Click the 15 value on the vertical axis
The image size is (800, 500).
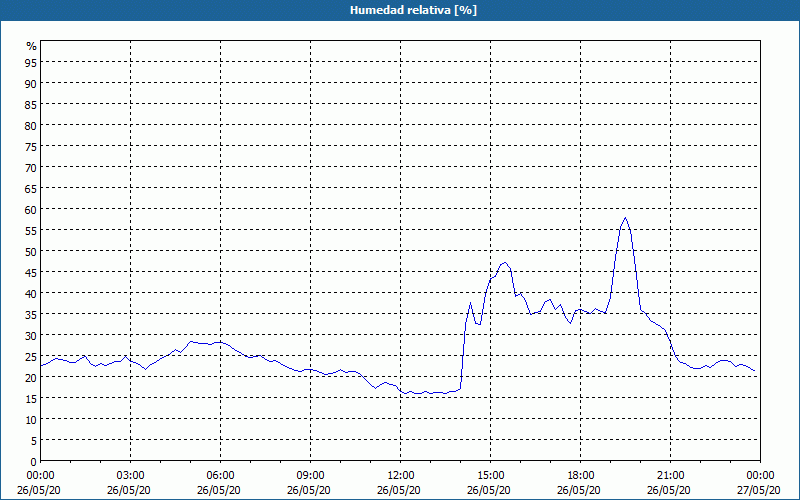click(31, 398)
